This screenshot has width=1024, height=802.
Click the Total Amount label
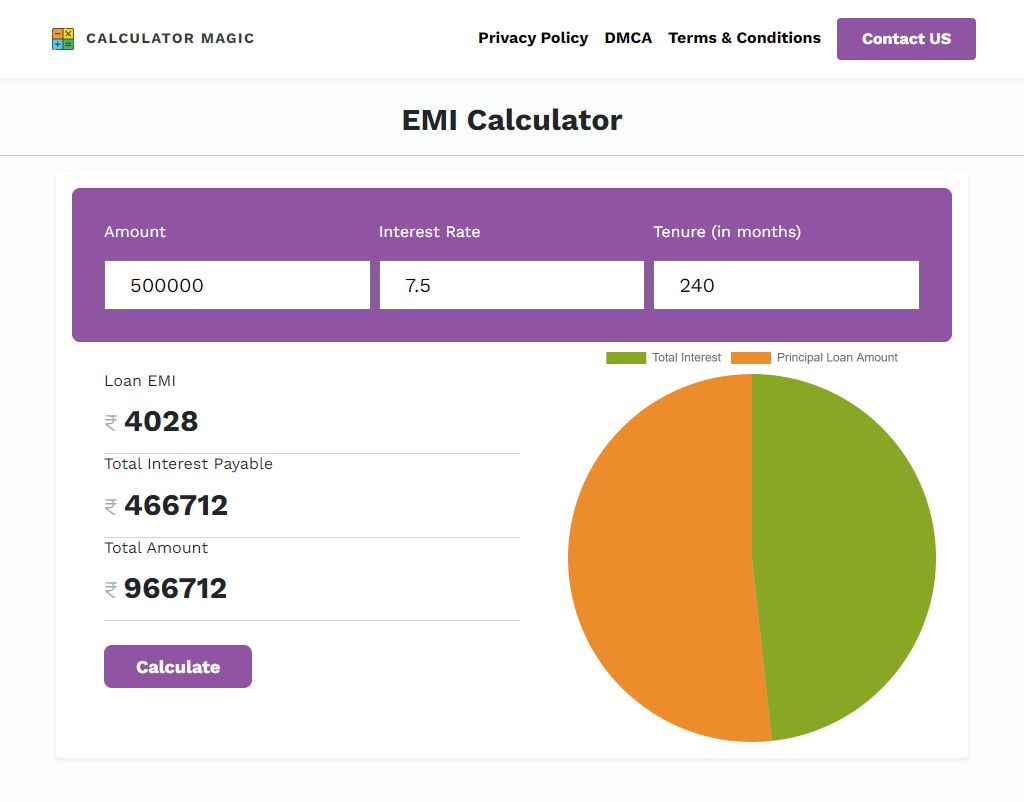pyautogui.click(x=156, y=548)
